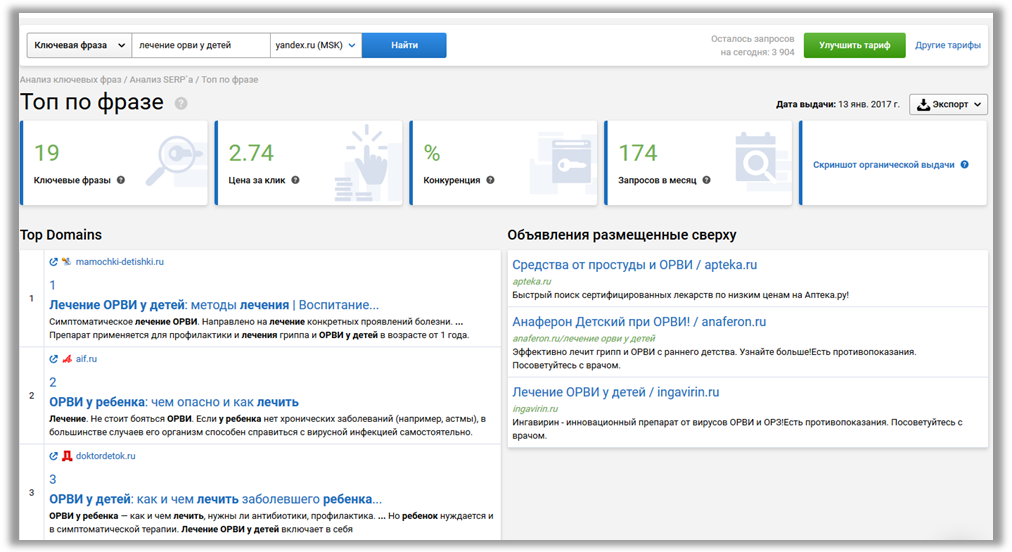Image resolution: width=1012 pixels, height=552 pixels.
Task: Open result ОРВИ у ребенка: чем опасно и как лечить
Action: [x=174, y=402]
